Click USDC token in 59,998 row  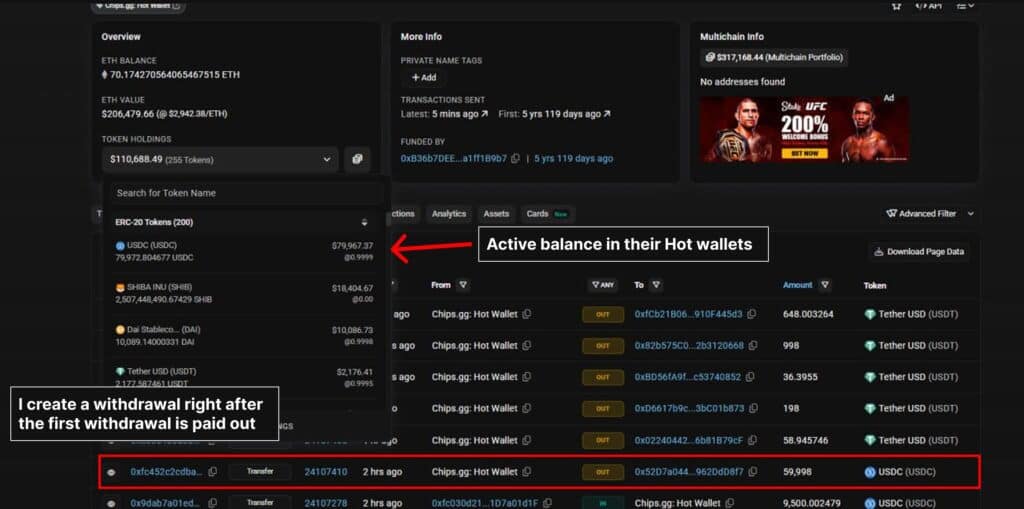900,472
